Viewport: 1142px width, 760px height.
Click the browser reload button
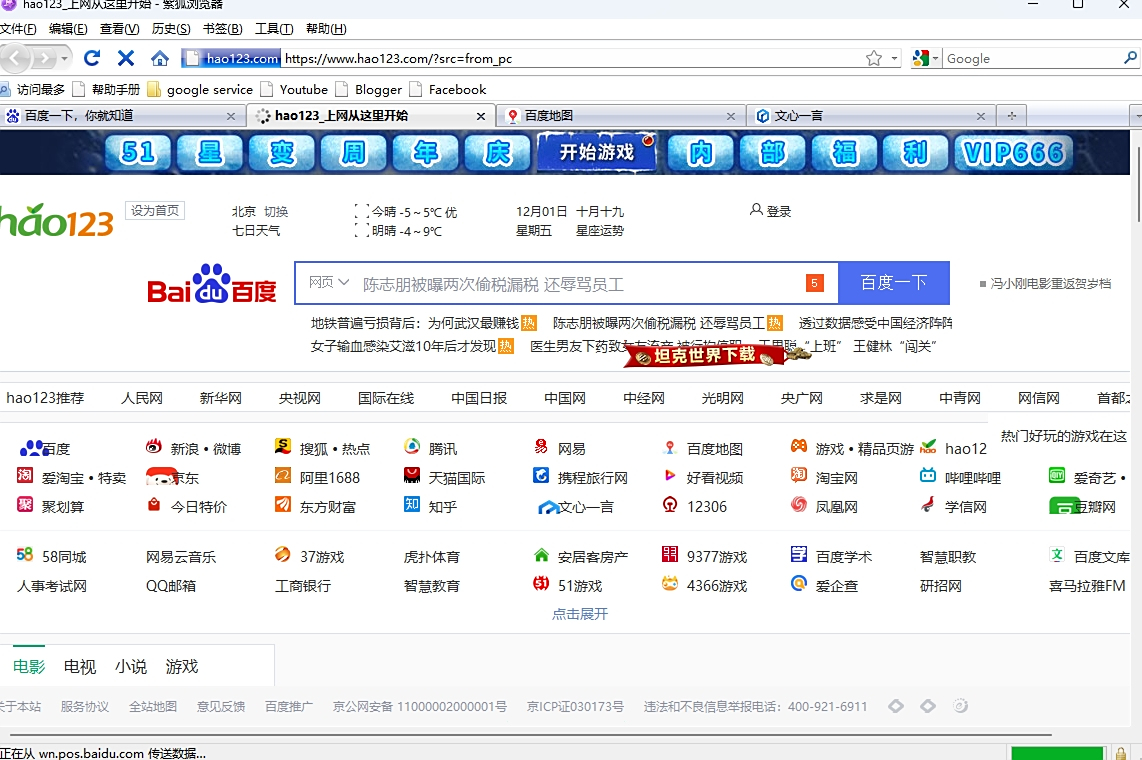click(92, 58)
